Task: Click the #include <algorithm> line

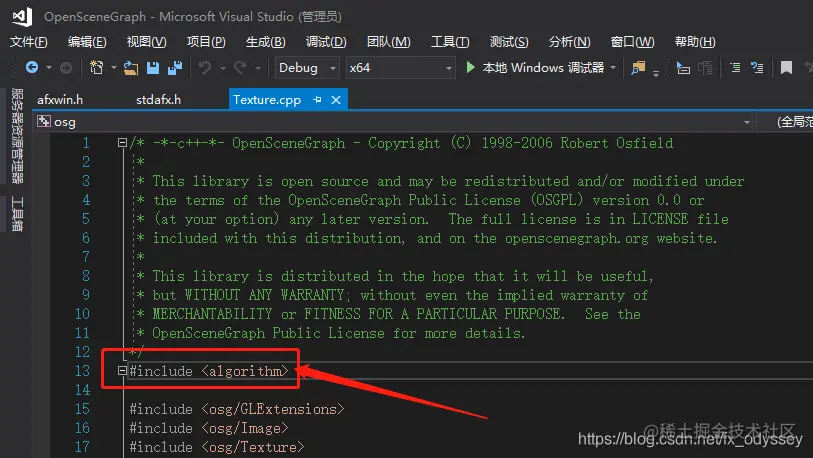Action: point(208,371)
